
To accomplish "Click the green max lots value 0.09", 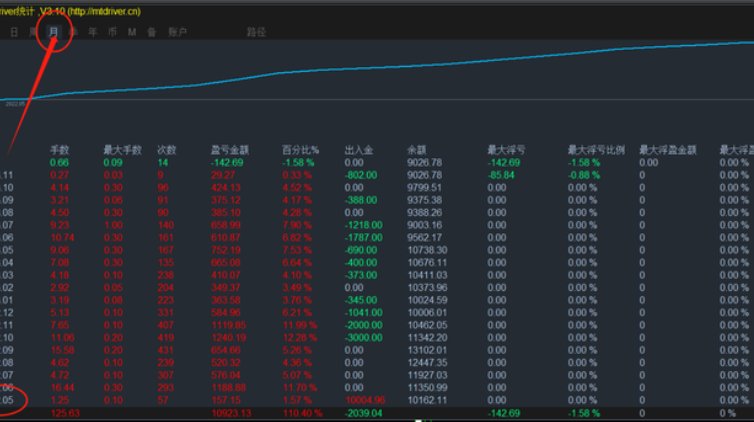I will [113, 162].
